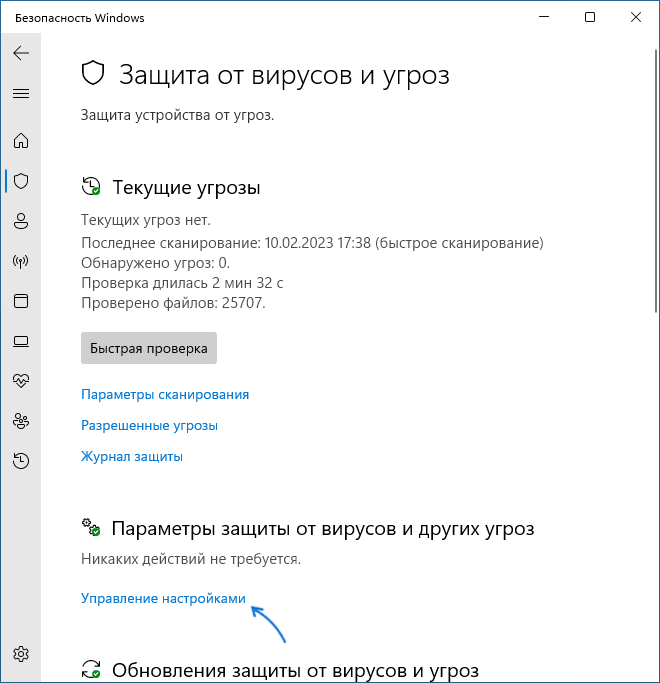Click the Текущие угрозы clock icon
This screenshot has height=683, width=660.
(91, 186)
